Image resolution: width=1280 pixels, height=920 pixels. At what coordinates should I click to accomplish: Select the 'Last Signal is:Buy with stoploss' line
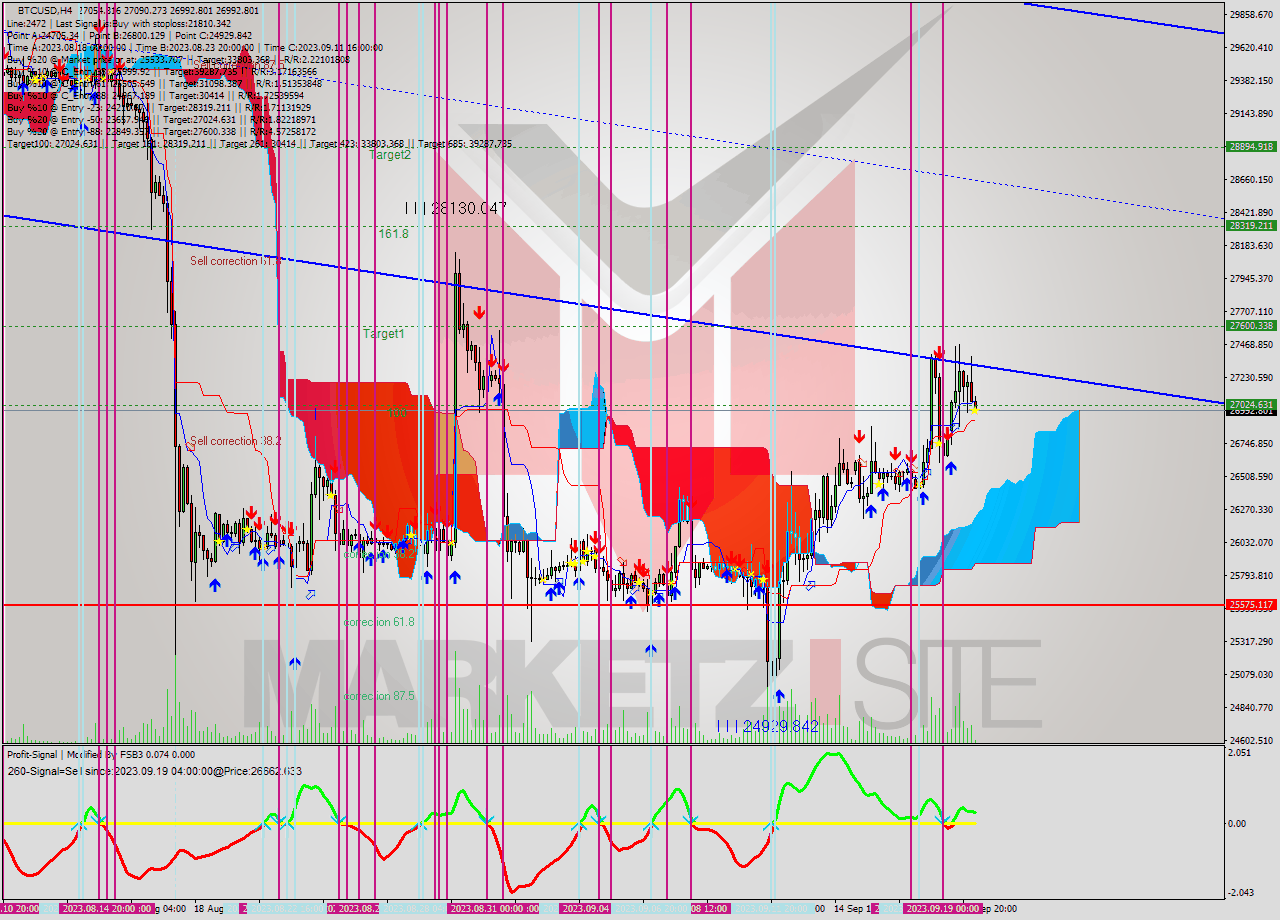[118, 23]
